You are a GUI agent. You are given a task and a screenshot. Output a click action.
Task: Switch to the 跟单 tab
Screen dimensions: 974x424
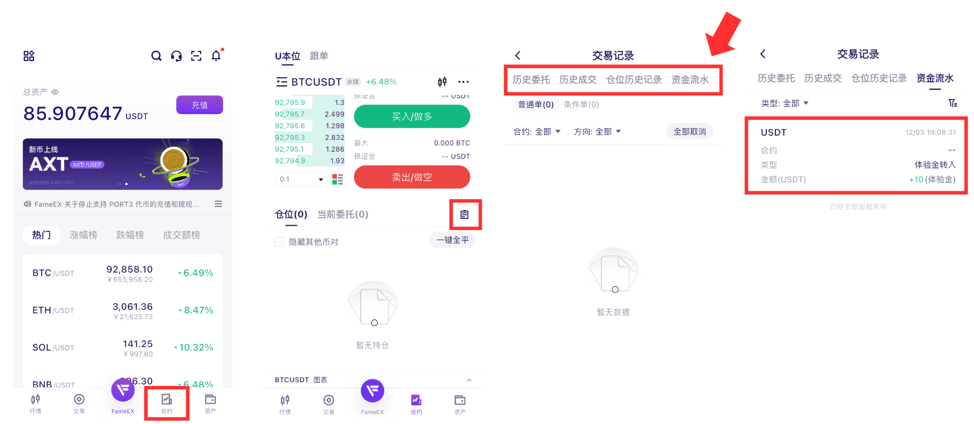coord(319,56)
